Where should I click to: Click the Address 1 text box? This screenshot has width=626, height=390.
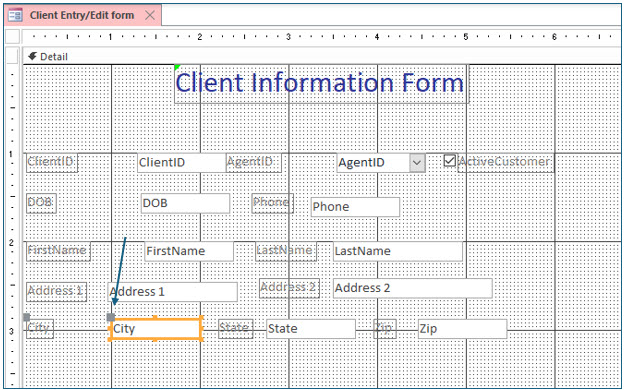pos(172,292)
